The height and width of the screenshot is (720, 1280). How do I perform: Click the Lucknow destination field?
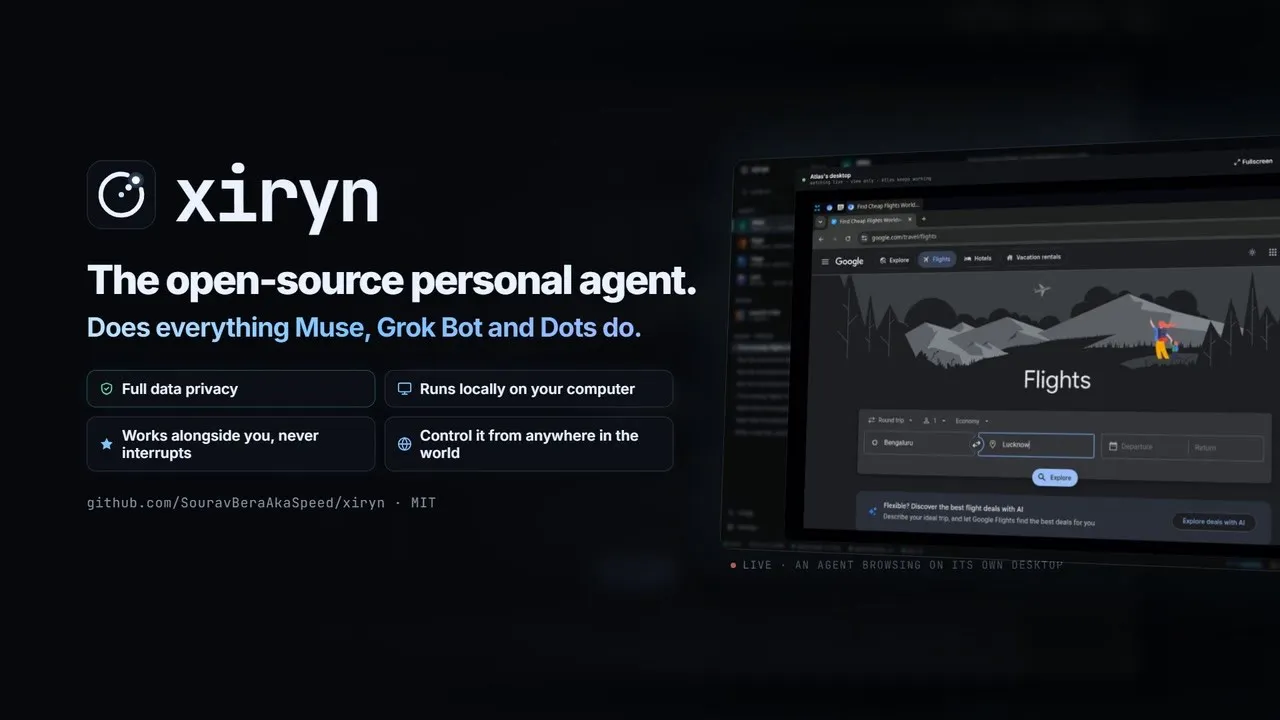pyautogui.click(x=1037, y=444)
